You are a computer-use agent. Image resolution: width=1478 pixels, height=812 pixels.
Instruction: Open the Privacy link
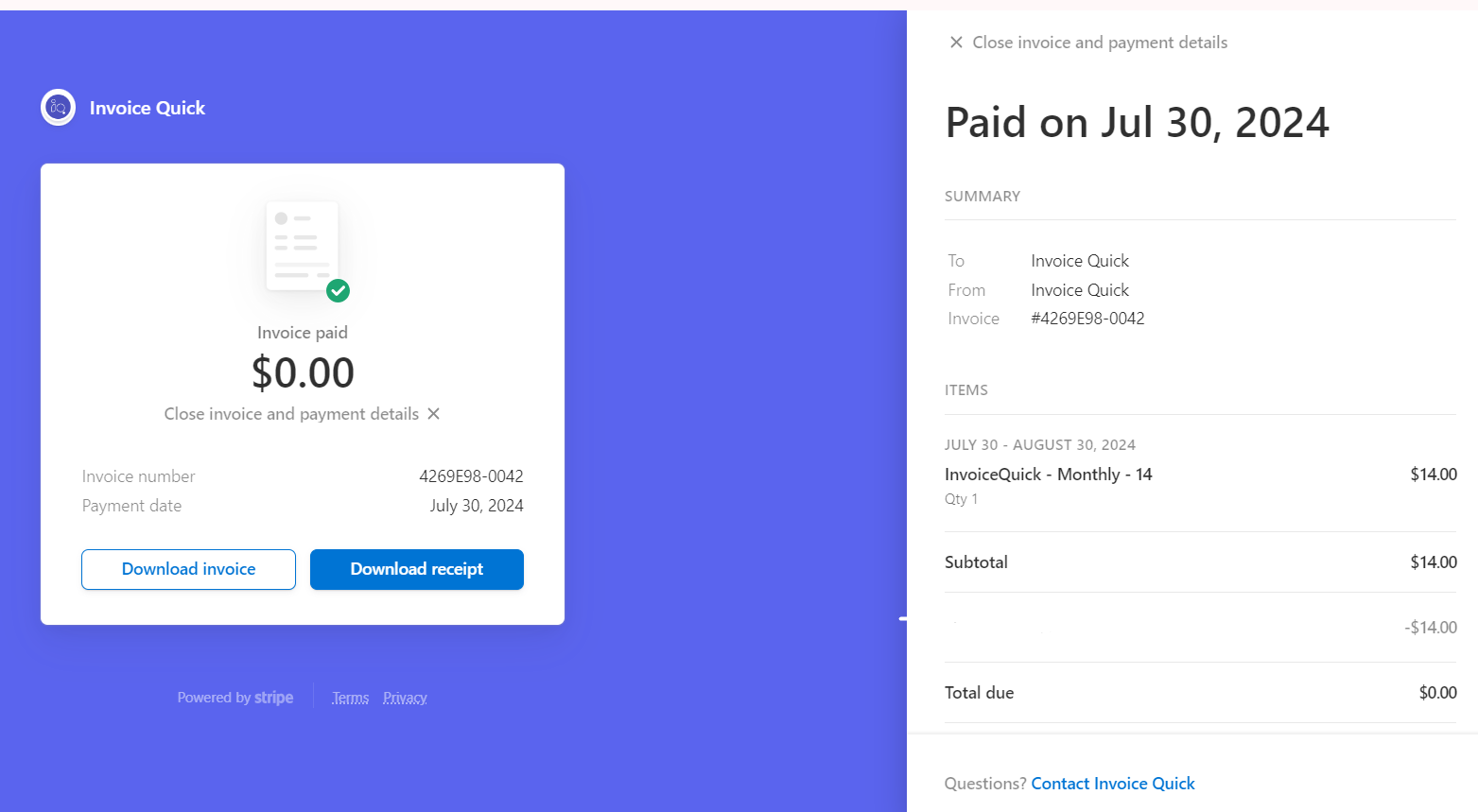(405, 698)
